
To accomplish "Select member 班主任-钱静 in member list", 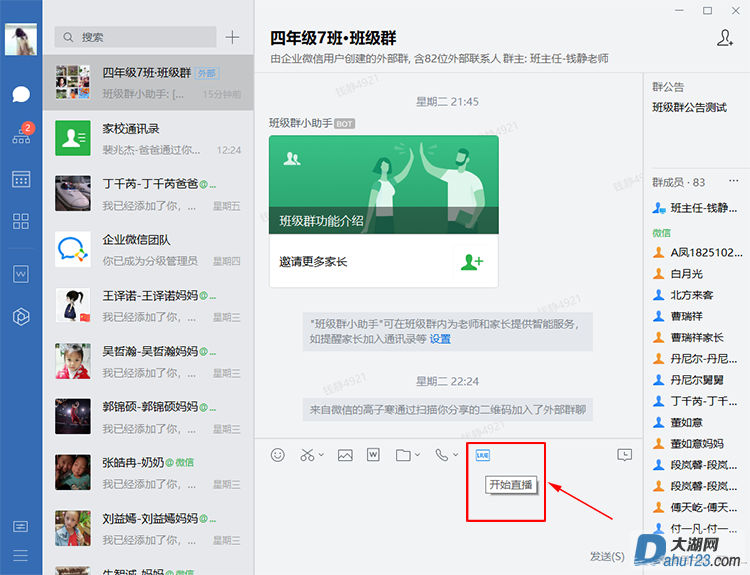I will coord(695,208).
